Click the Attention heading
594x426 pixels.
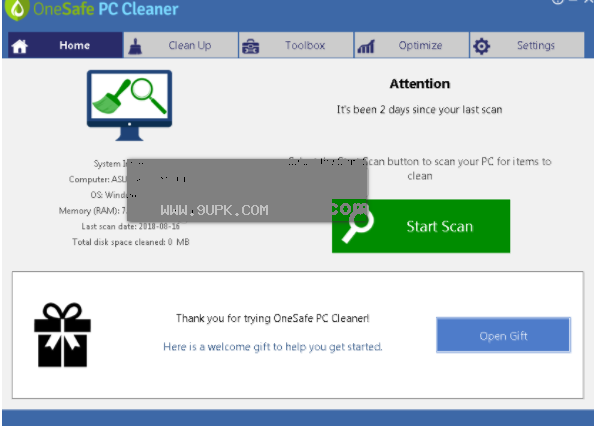(420, 84)
